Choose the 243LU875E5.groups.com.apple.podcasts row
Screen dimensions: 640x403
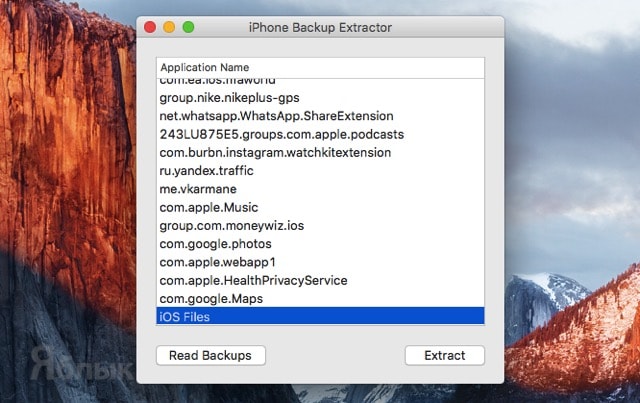(x=320, y=135)
